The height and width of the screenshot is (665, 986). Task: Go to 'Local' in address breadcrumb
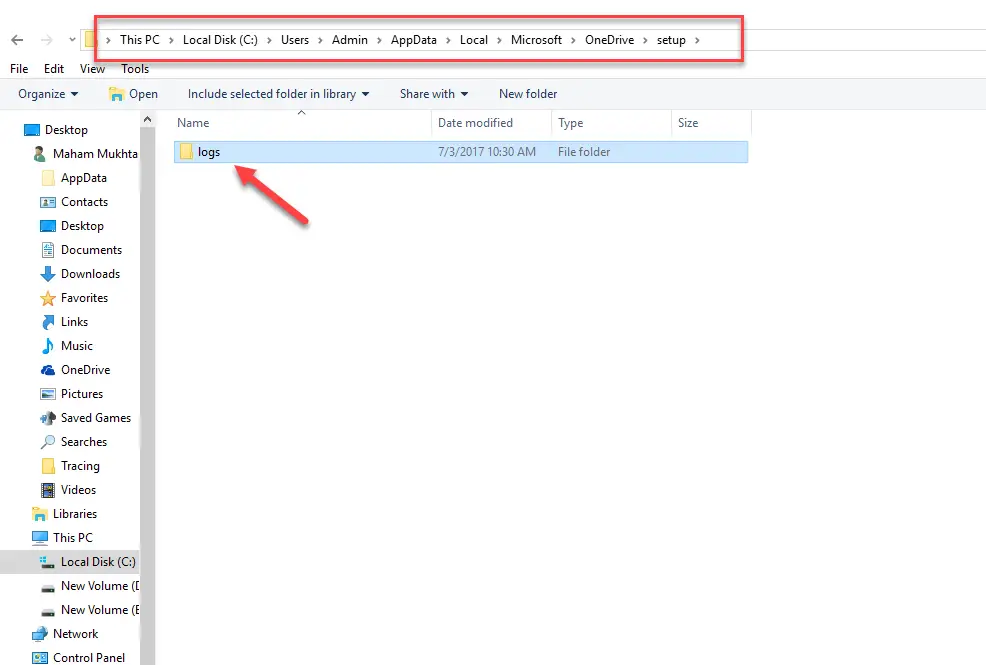click(474, 40)
